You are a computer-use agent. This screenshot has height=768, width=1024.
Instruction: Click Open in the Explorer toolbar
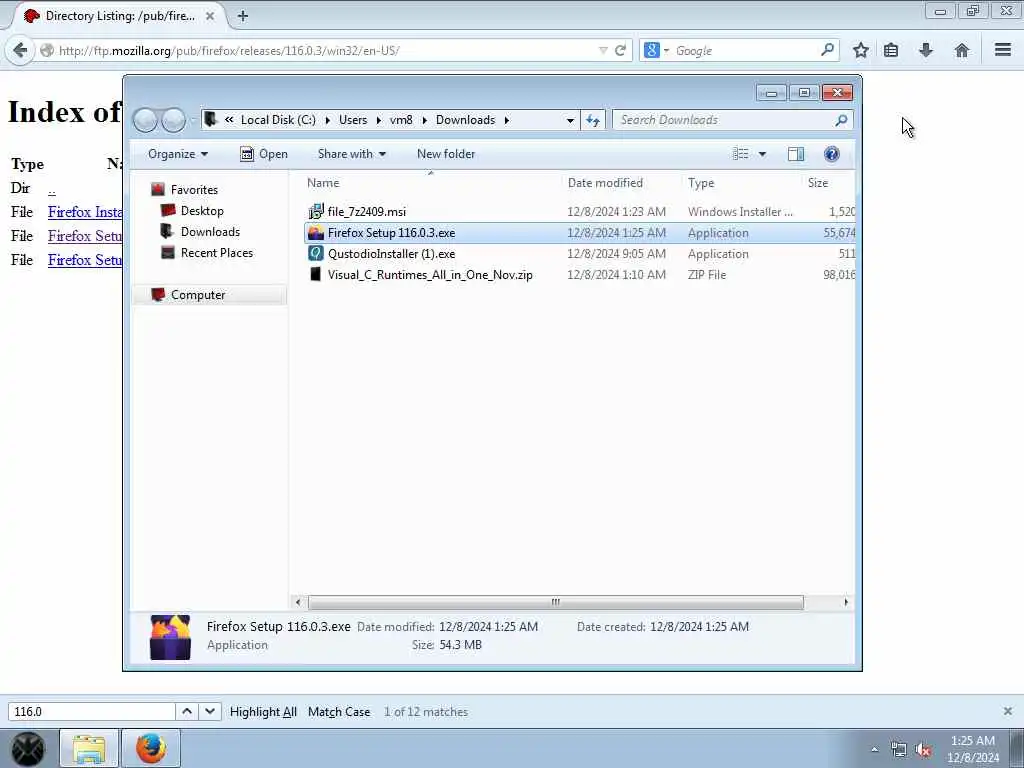click(264, 154)
